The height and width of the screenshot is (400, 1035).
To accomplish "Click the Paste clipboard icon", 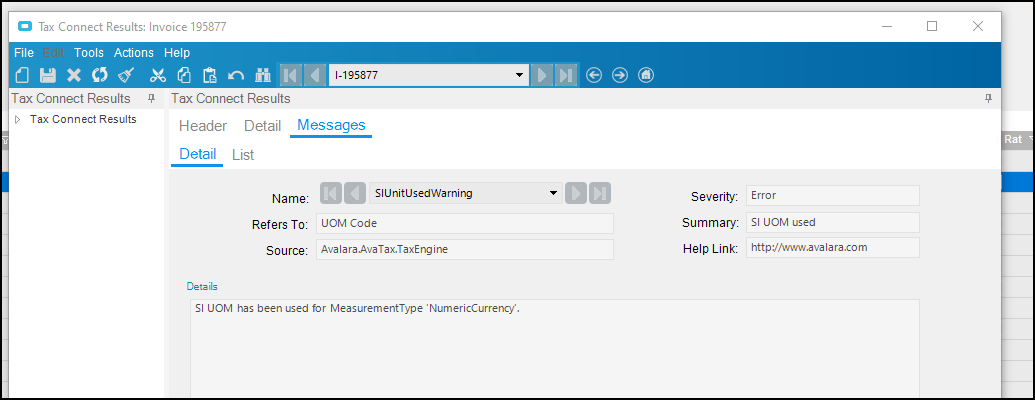I will click(210, 75).
